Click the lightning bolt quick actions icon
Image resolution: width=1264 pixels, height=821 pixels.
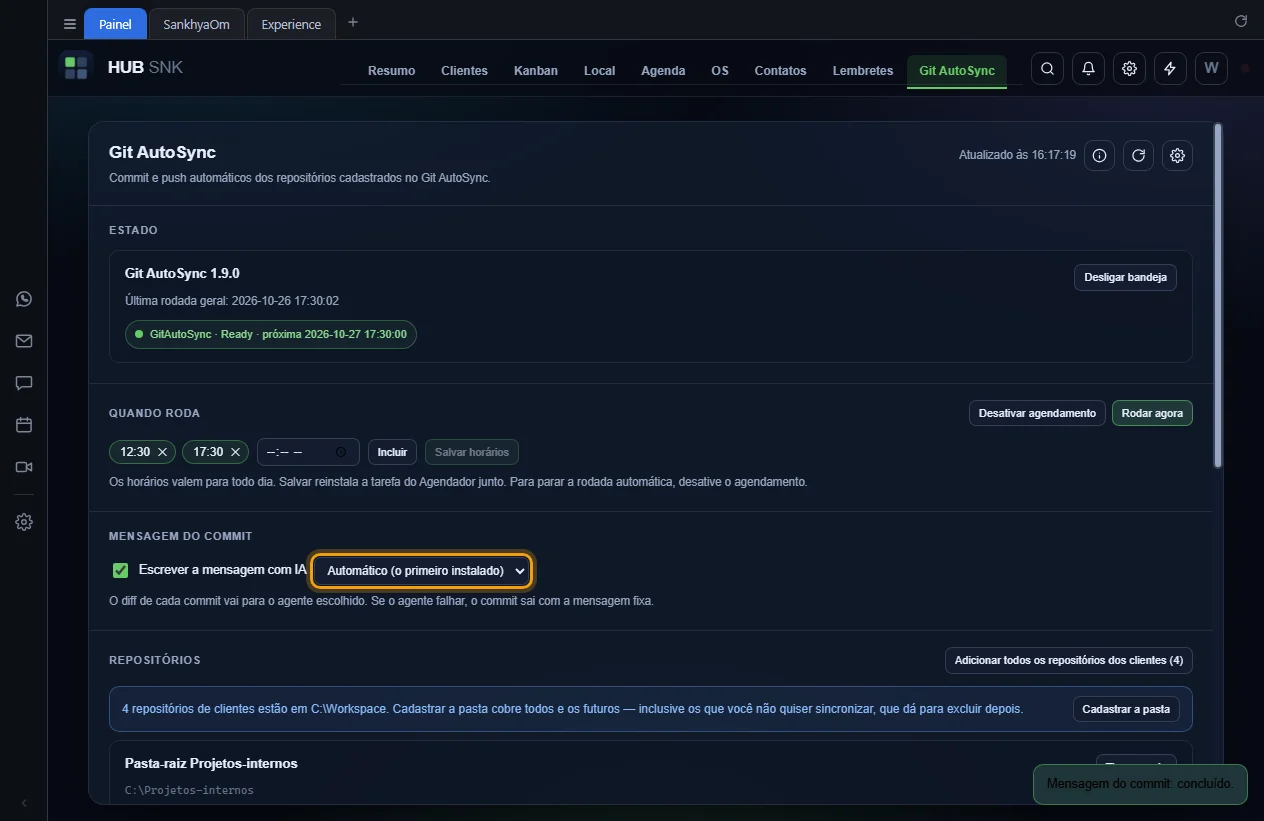tap(1170, 68)
